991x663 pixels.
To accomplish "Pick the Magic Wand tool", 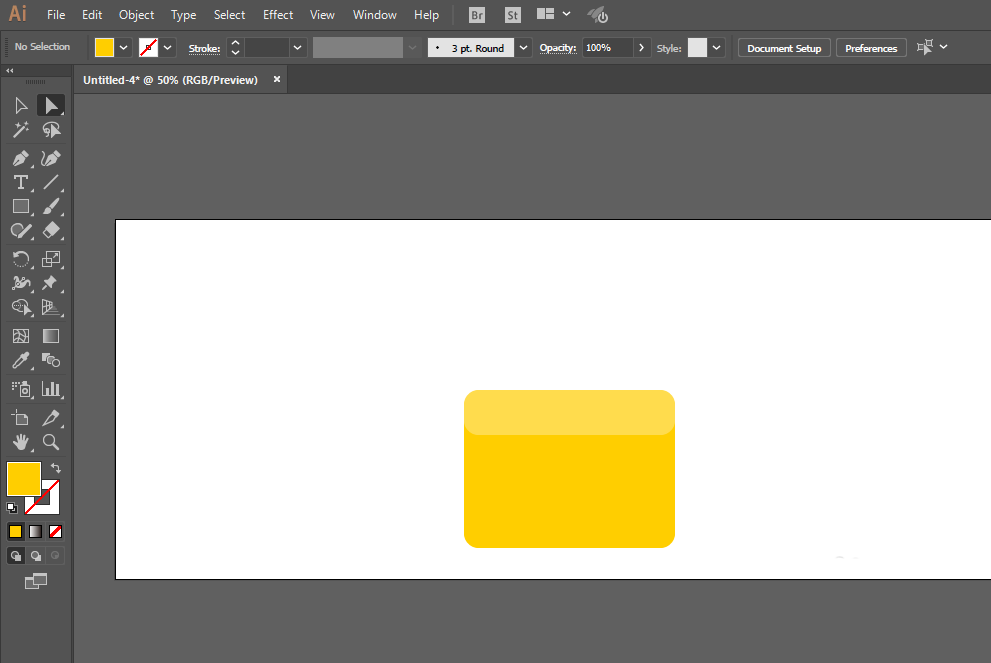I will click(20, 130).
